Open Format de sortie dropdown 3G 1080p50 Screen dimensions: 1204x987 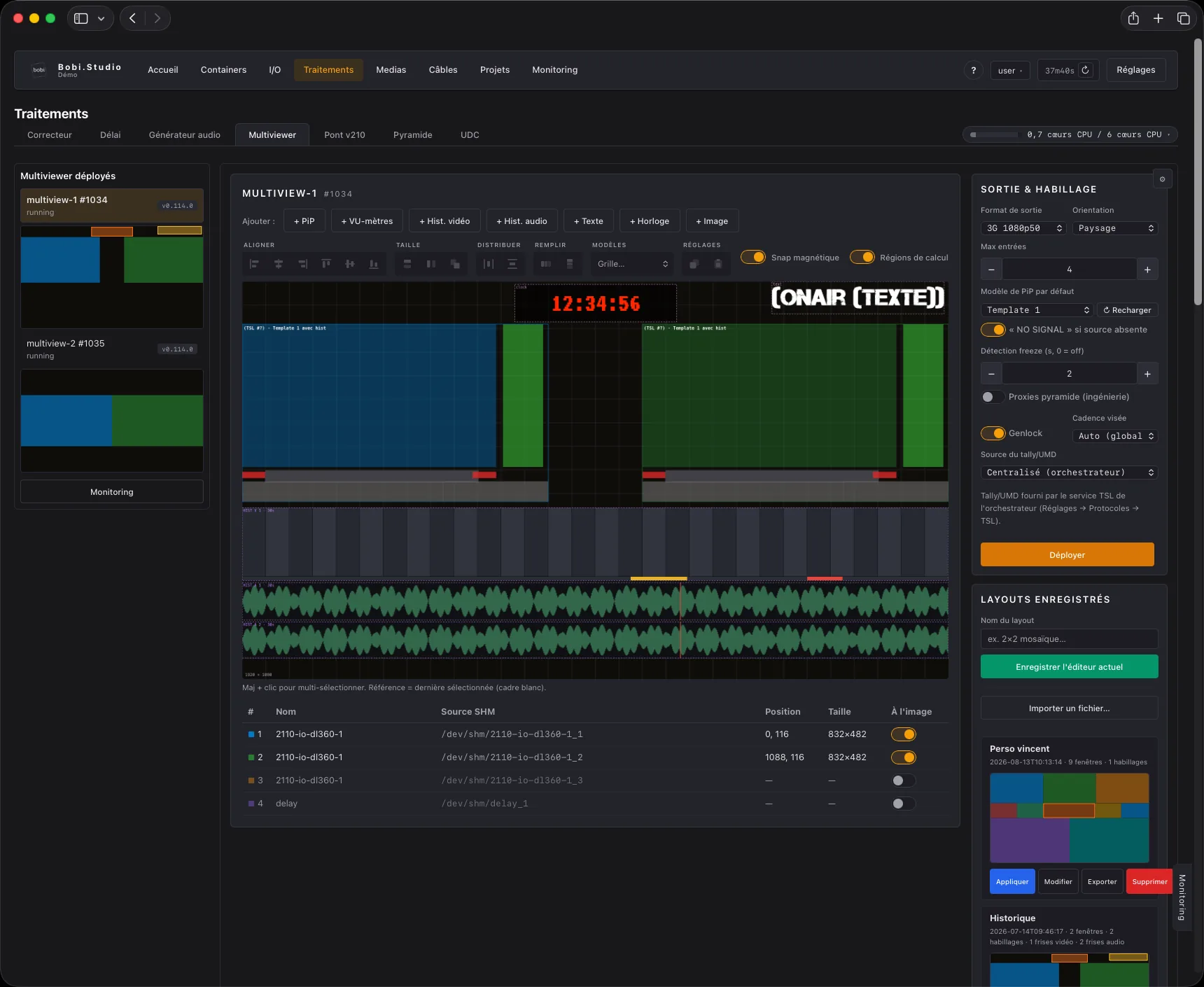point(1023,228)
